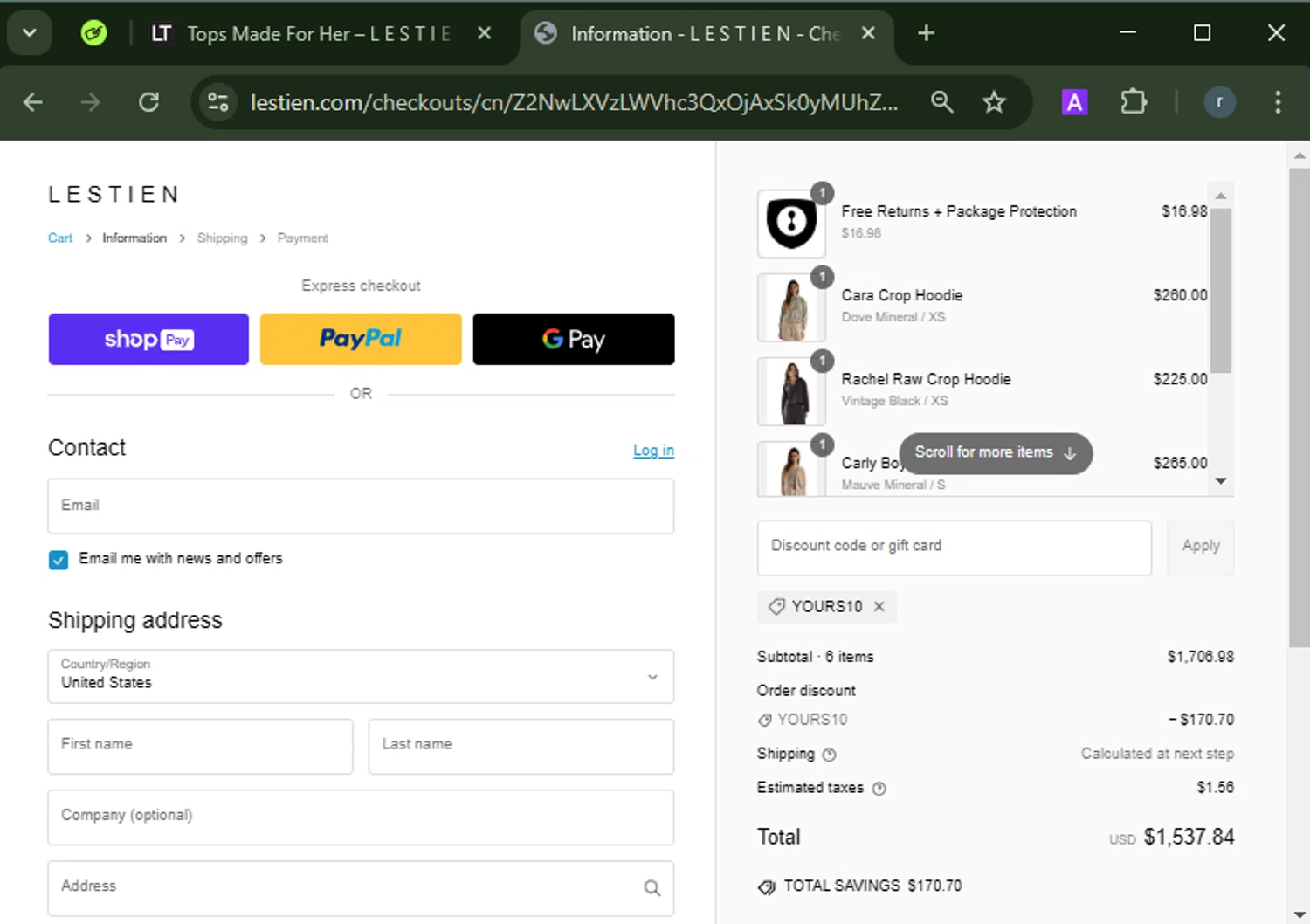1310x924 pixels.
Task: Click the order items list scrollbar thumb
Action: point(1221,291)
